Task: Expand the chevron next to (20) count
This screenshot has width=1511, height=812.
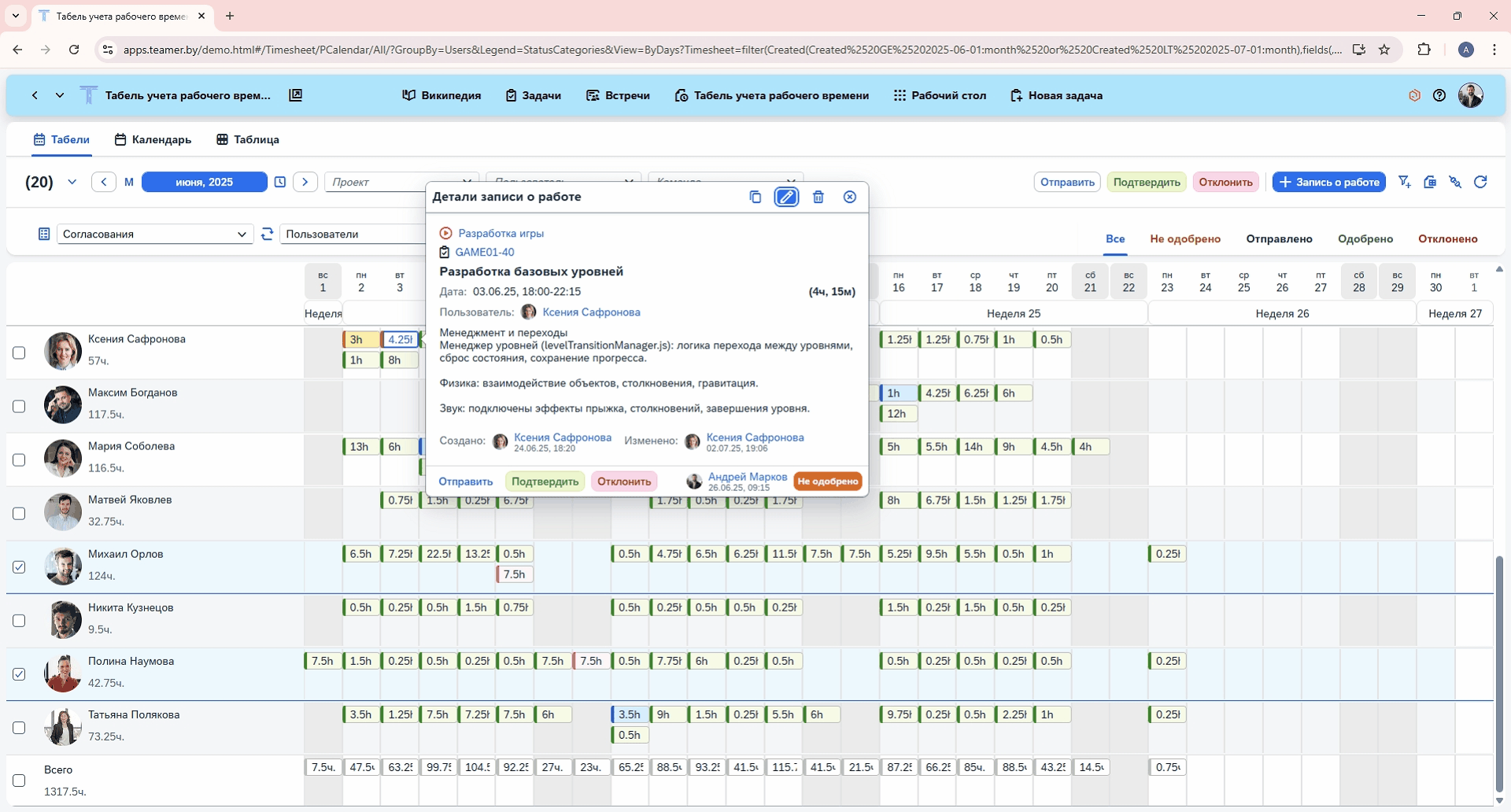Action: (x=72, y=182)
